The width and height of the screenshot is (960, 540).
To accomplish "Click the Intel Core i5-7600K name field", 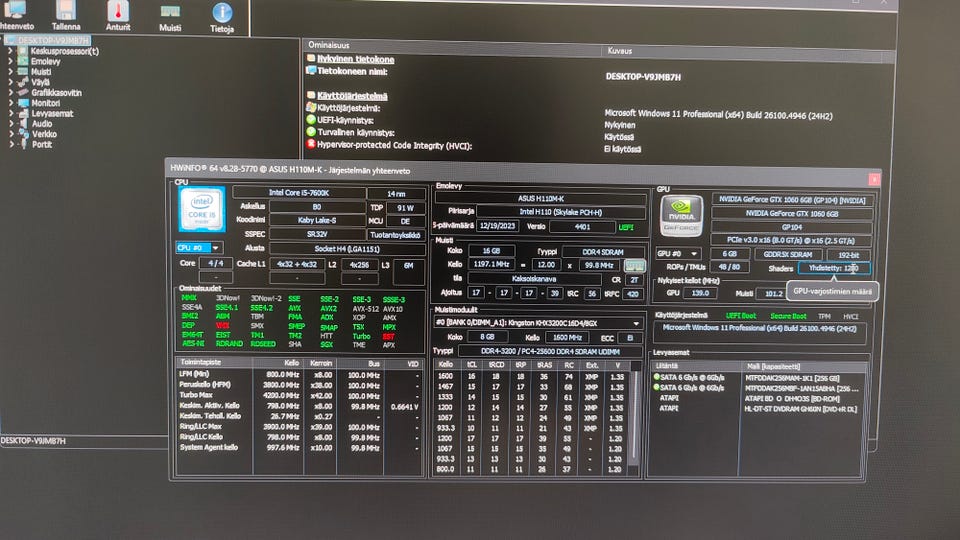I will (x=299, y=193).
